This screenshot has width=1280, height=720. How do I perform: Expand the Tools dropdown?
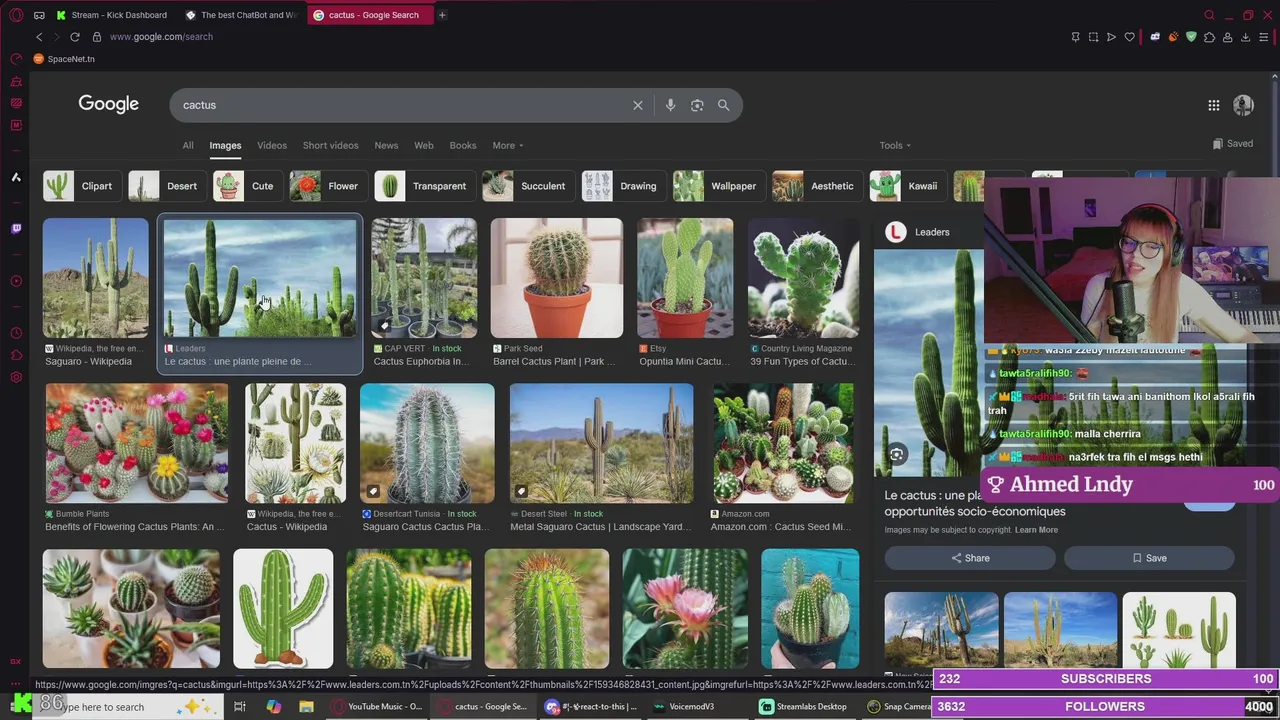tap(895, 145)
